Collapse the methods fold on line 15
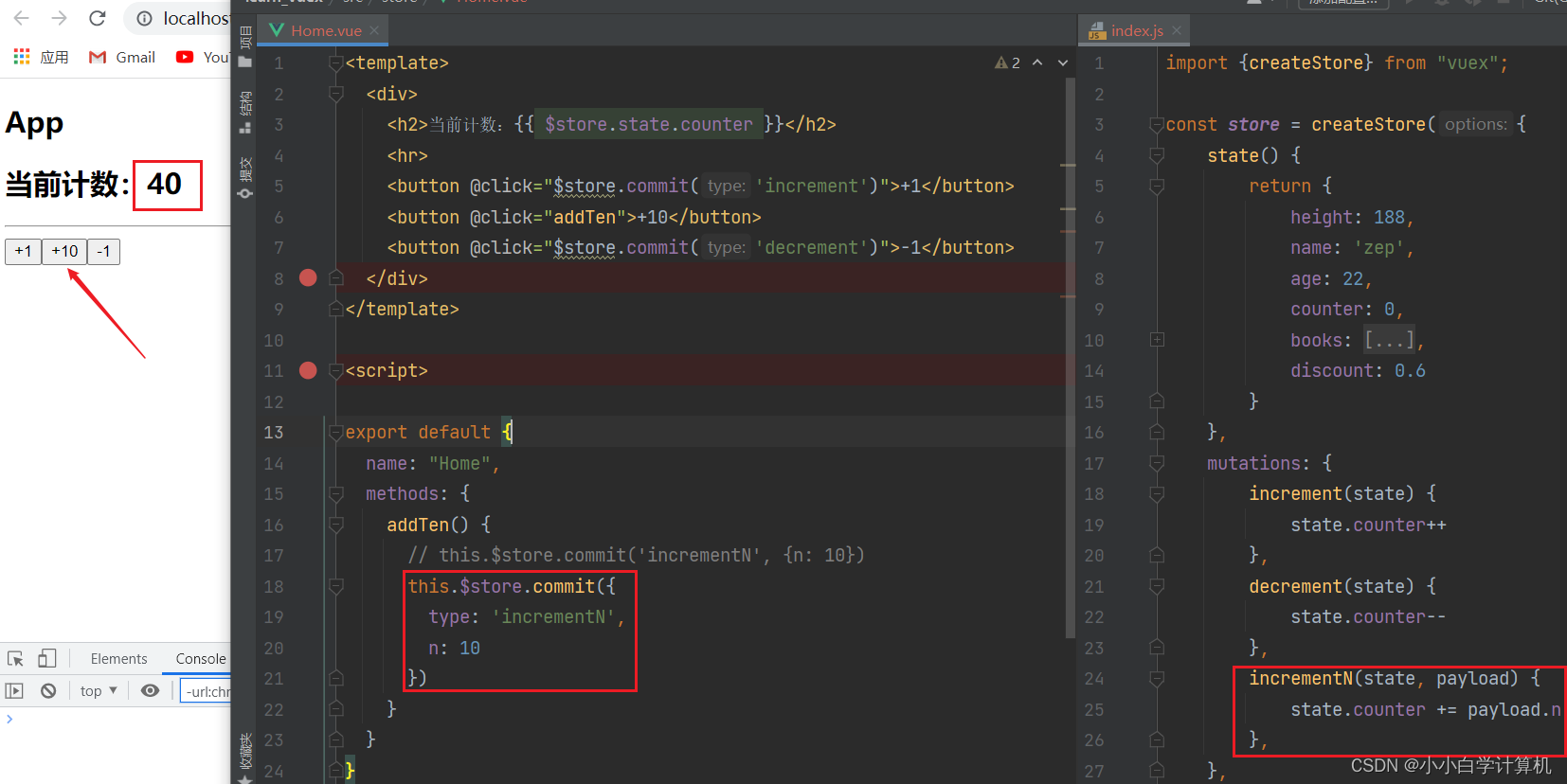Screen dimensions: 1567x784 tap(335, 494)
